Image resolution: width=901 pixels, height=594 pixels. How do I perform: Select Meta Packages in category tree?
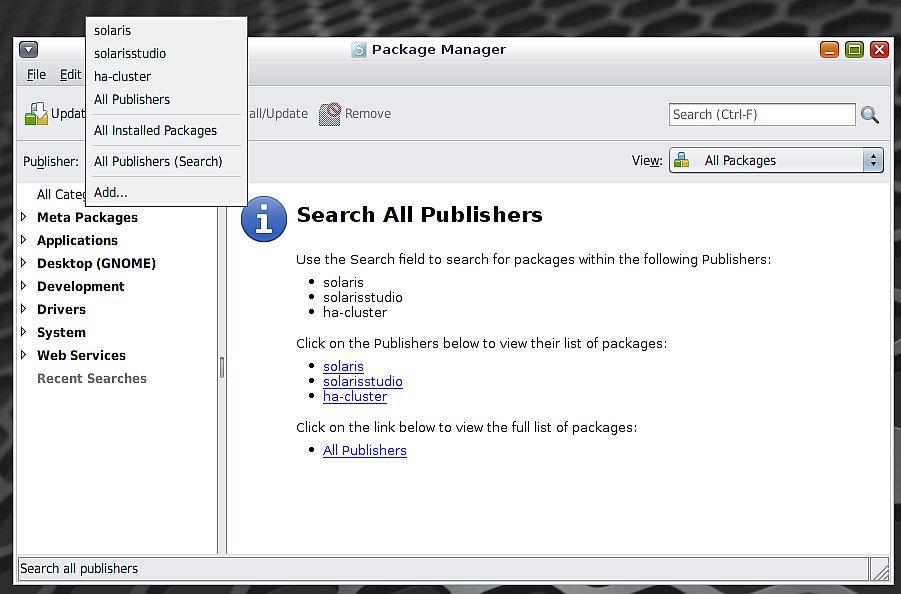pos(87,217)
